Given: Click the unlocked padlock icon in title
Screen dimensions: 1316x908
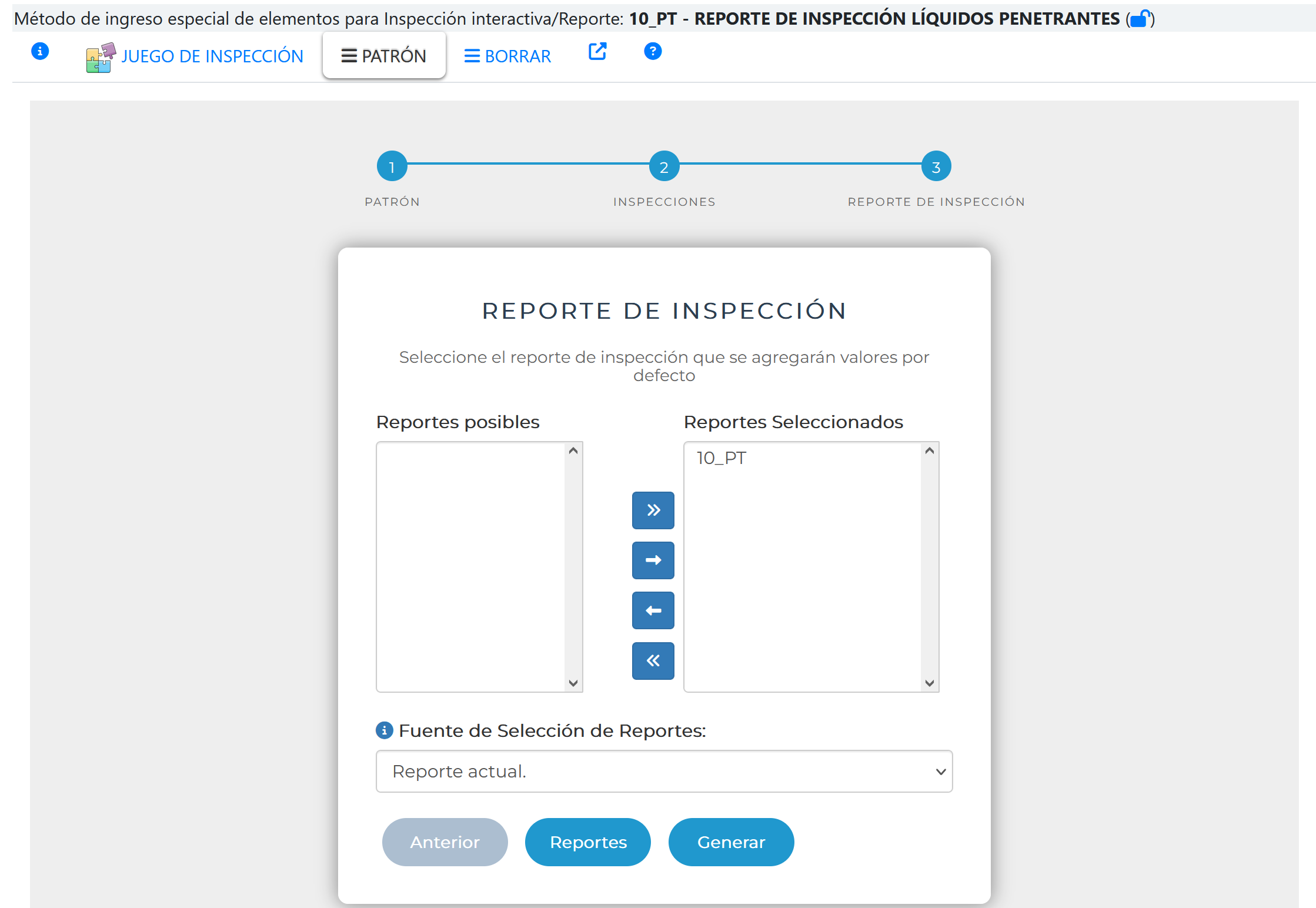Looking at the screenshot, I should 1140,19.
